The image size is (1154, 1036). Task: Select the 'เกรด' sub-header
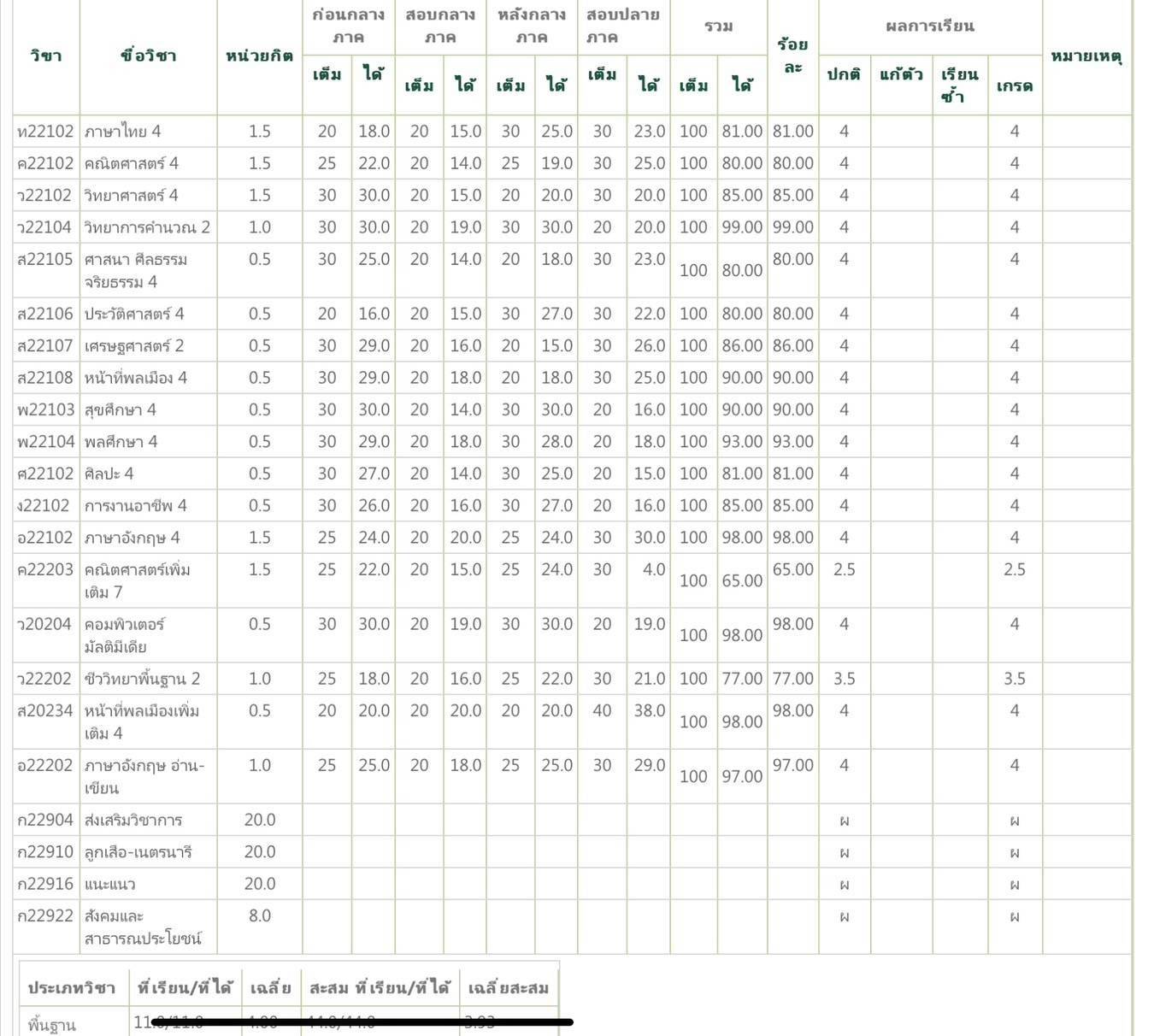point(1015,85)
